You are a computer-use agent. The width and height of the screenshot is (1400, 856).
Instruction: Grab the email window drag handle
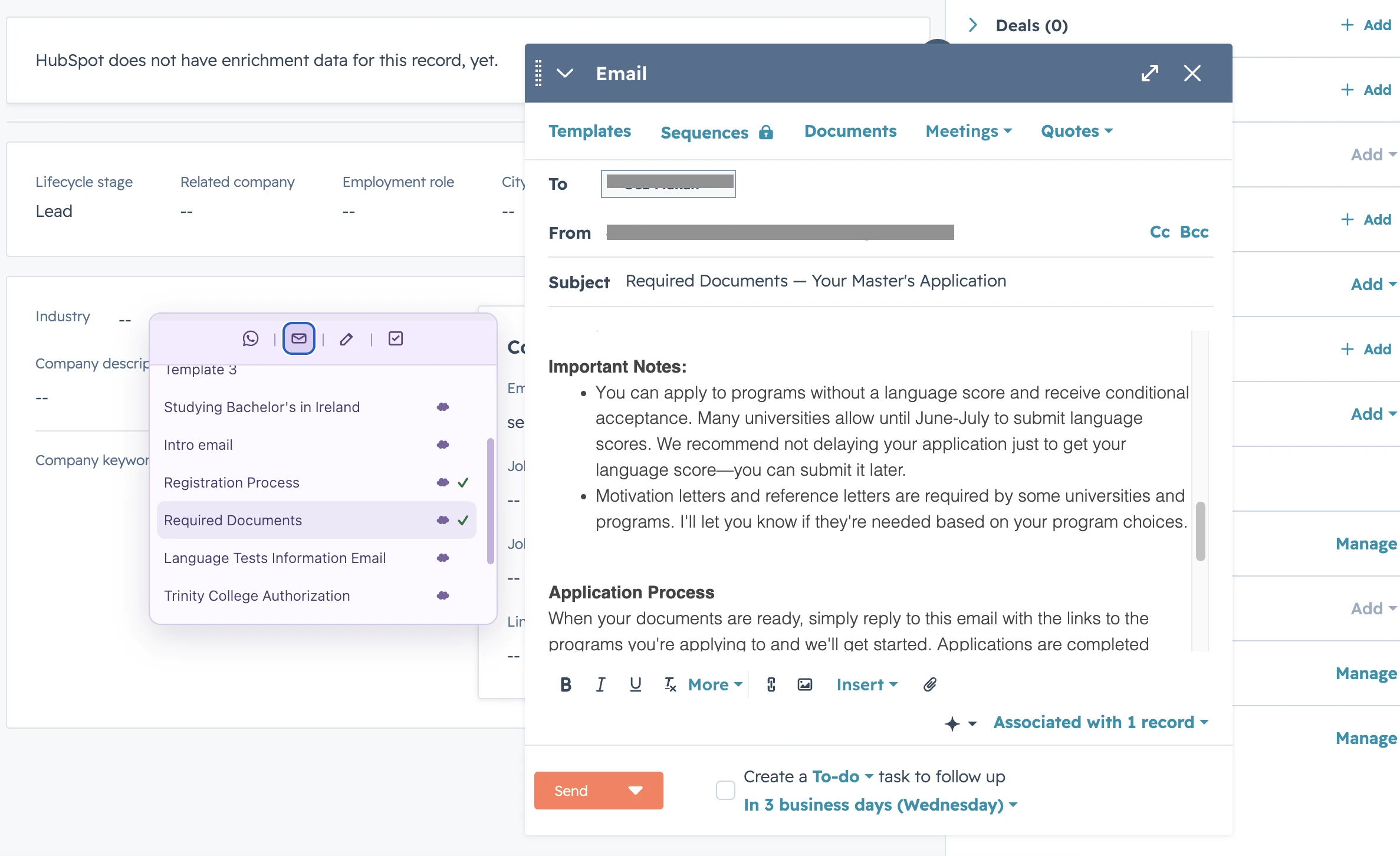point(538,73)
